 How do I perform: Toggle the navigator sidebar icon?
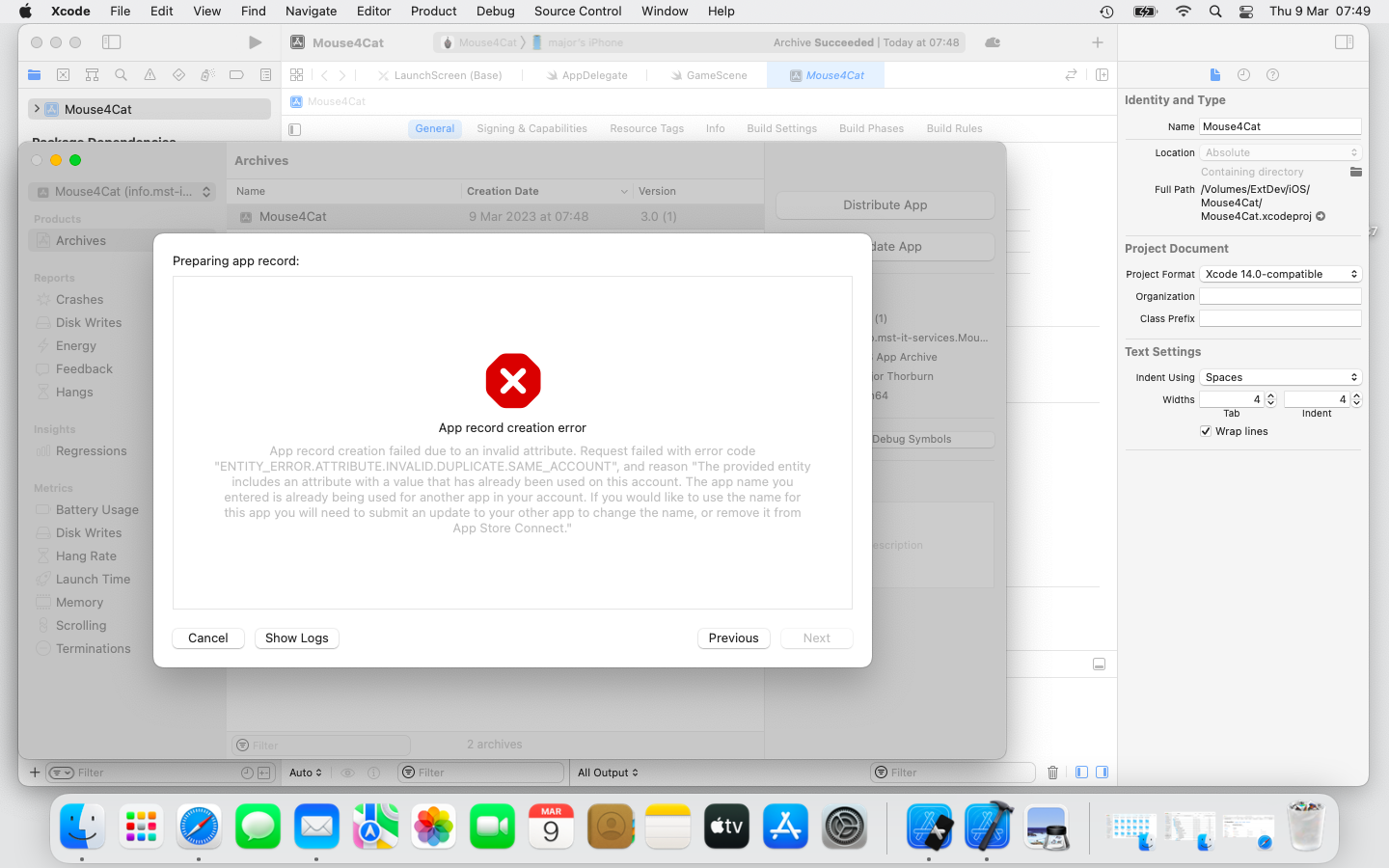tap(112, 42)
